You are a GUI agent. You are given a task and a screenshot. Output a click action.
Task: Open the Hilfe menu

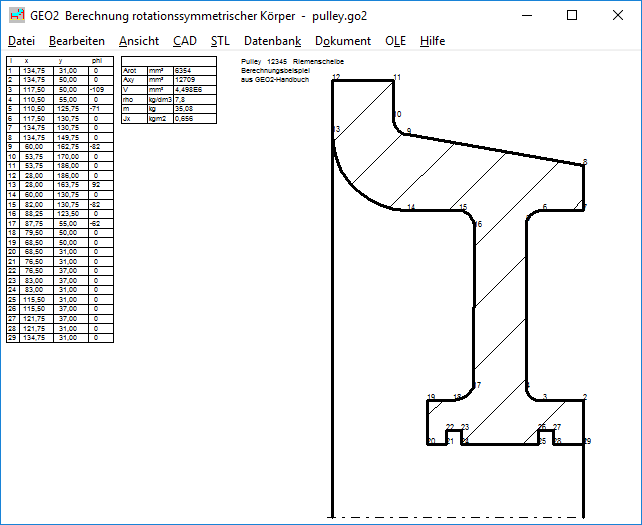(433, 41)
